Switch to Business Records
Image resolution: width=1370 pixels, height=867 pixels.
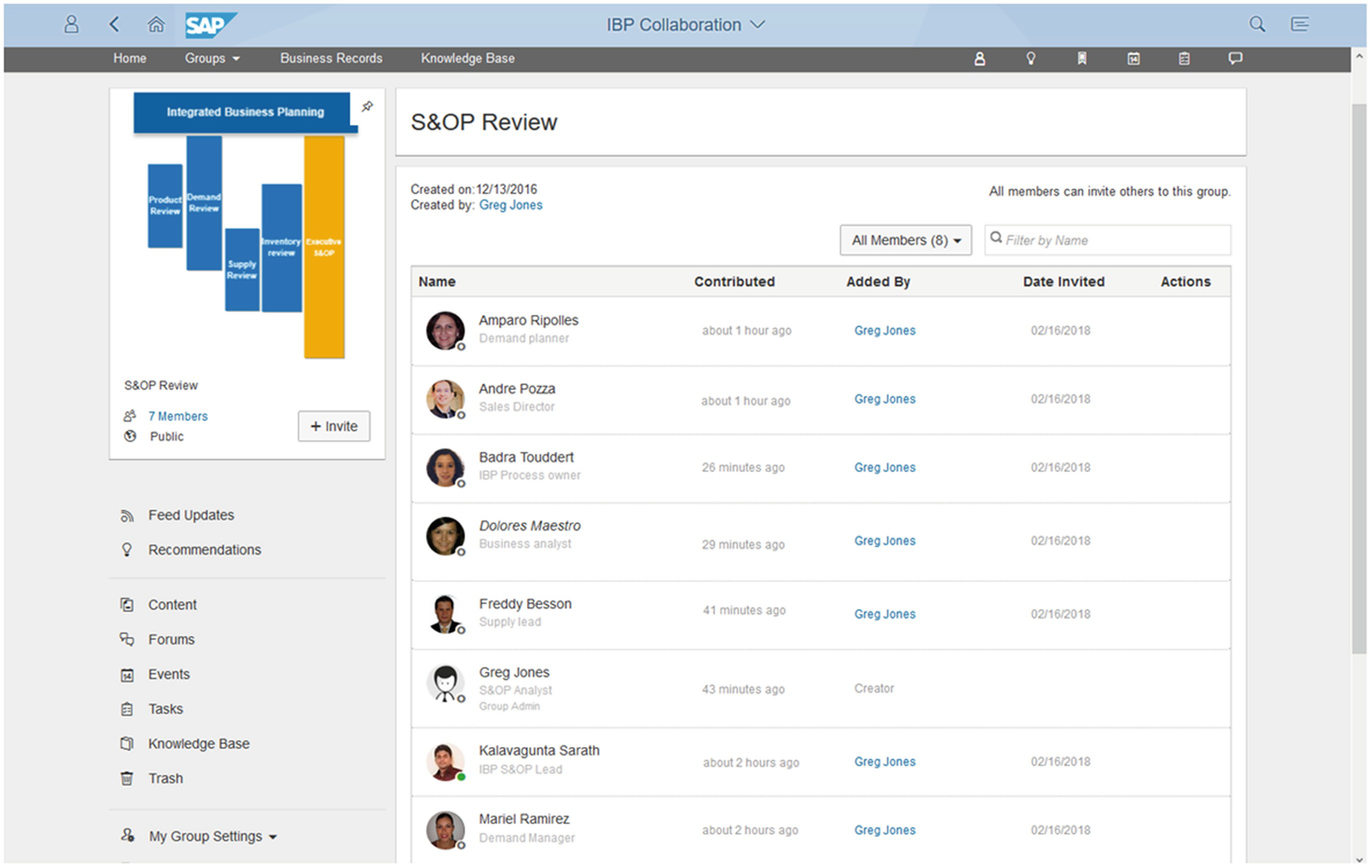point(331,59)
